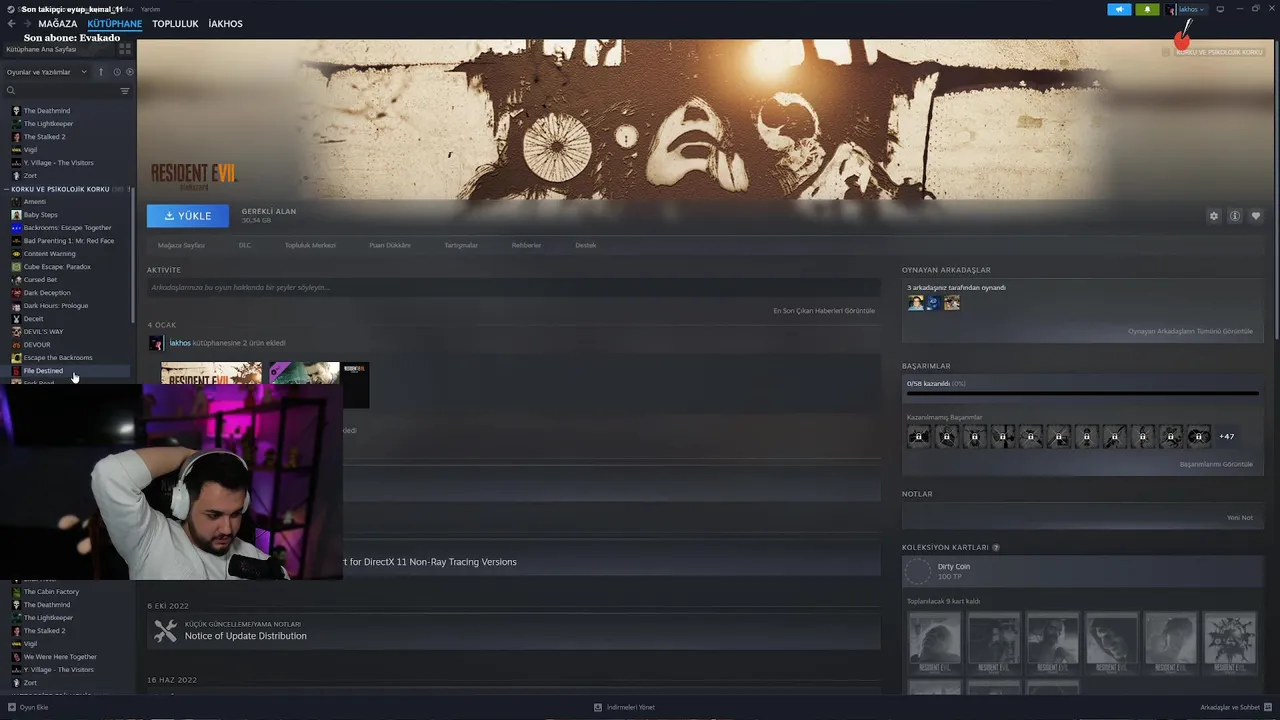
Task: Launch Big Picture mode monitor icon
Action: (x=1220, y=9)
